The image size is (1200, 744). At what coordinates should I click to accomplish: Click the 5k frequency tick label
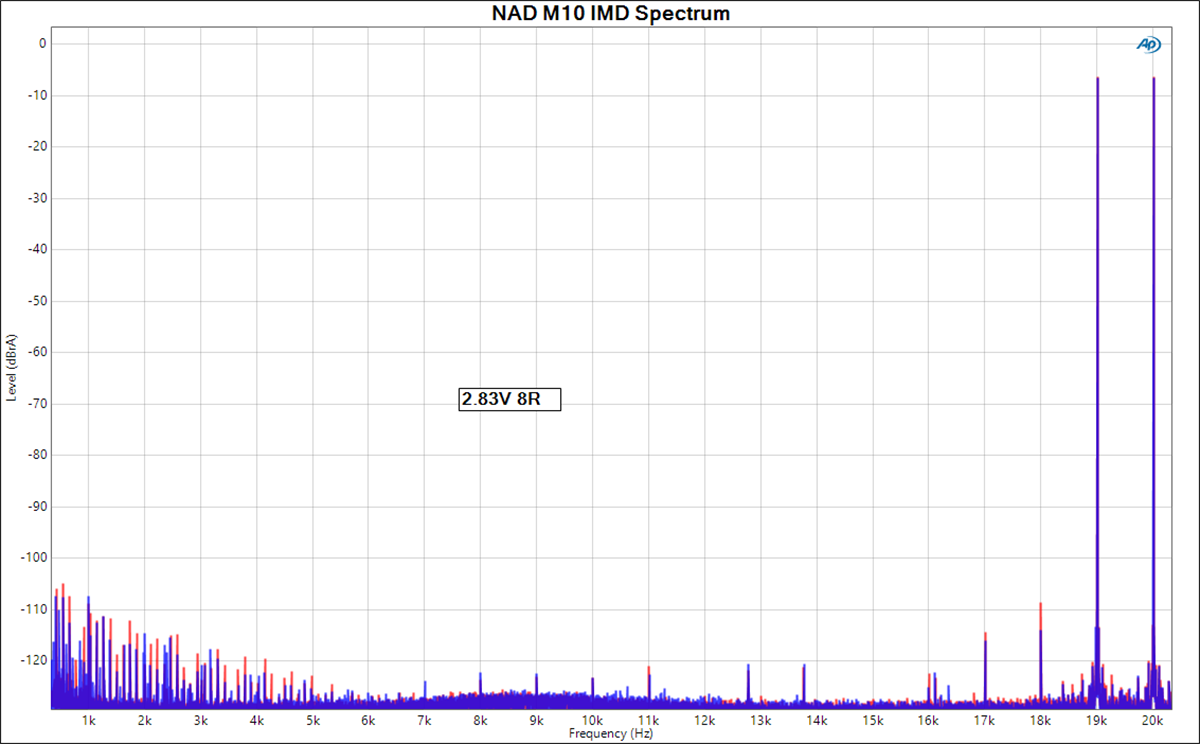click(312, 720)
